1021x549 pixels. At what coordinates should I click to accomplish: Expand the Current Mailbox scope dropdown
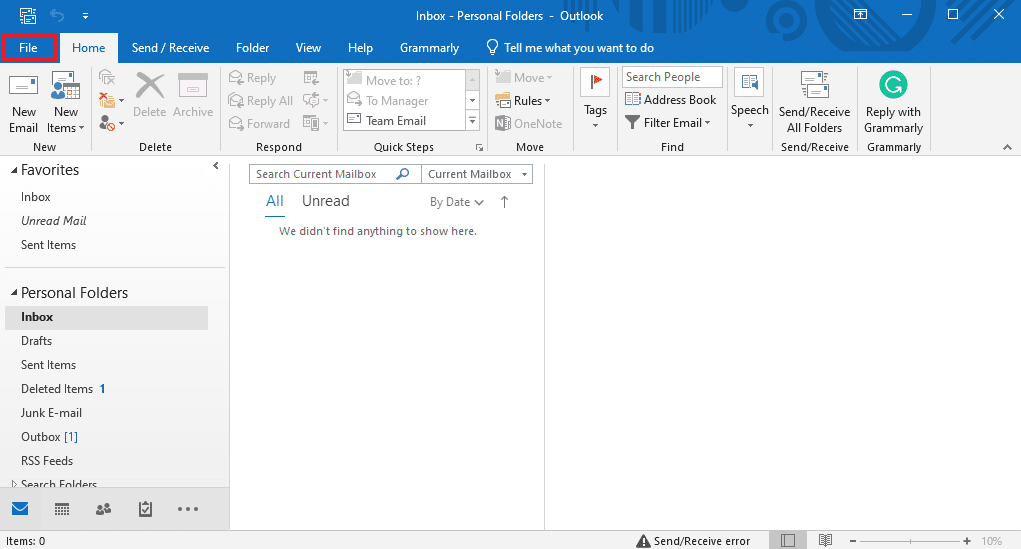click(x=477, y=174)
